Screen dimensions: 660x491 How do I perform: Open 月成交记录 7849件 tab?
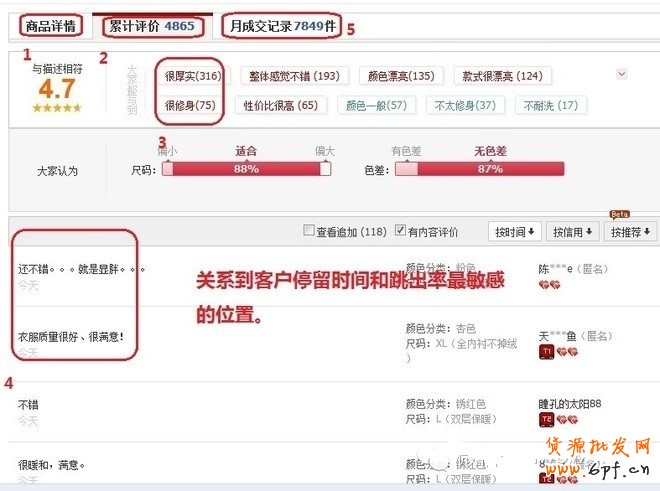click(x=282, y=26)
